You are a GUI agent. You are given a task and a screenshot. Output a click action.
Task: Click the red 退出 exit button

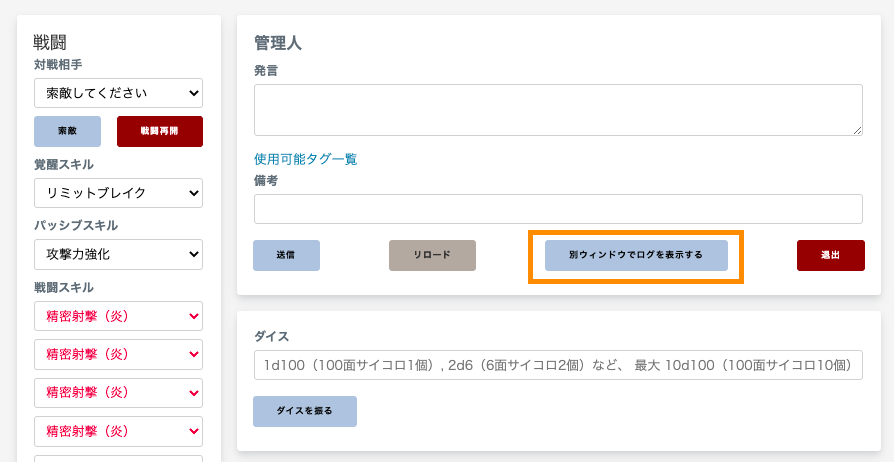(831, 255)
